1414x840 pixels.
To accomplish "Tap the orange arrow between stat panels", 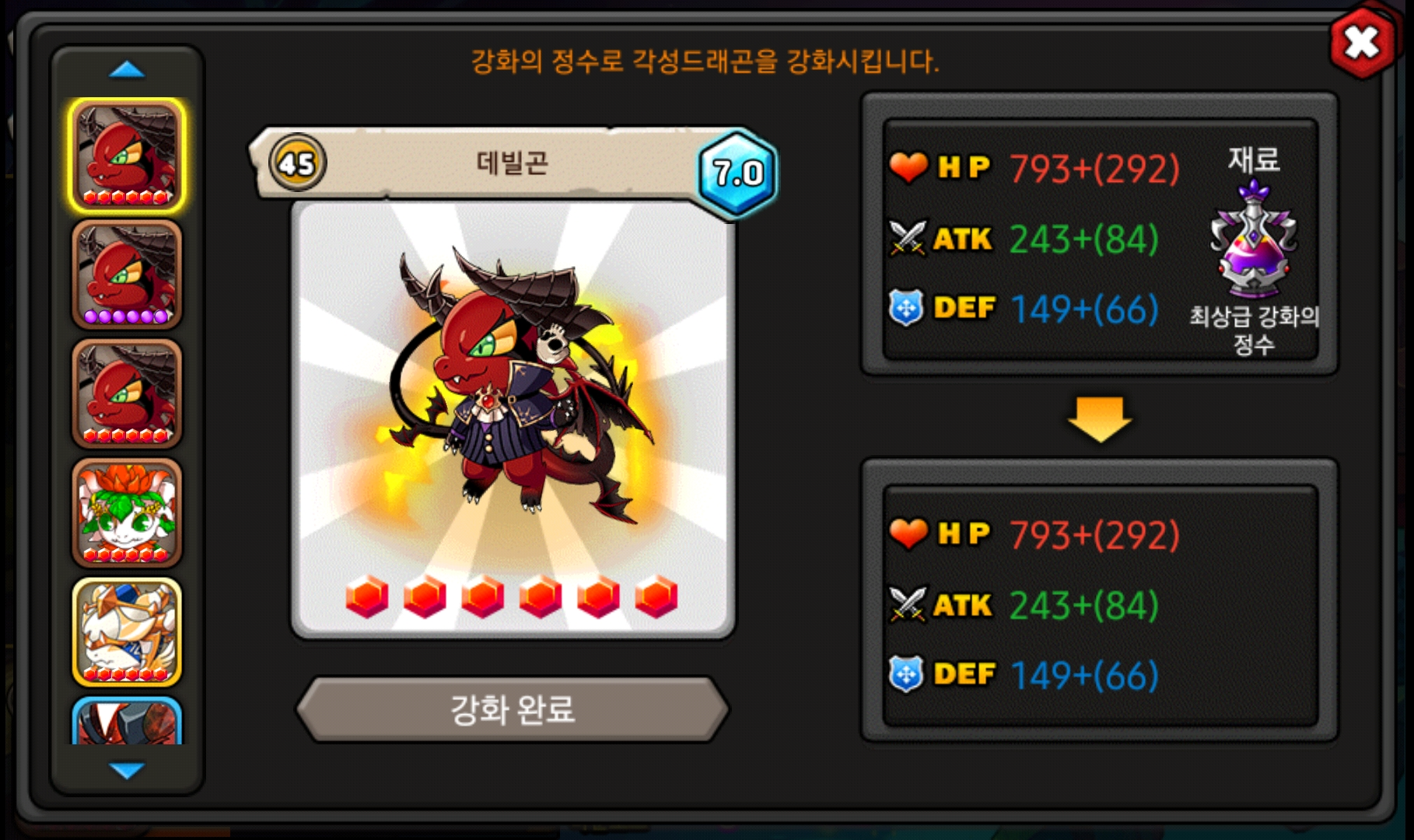I will [x=1100, y=418].
